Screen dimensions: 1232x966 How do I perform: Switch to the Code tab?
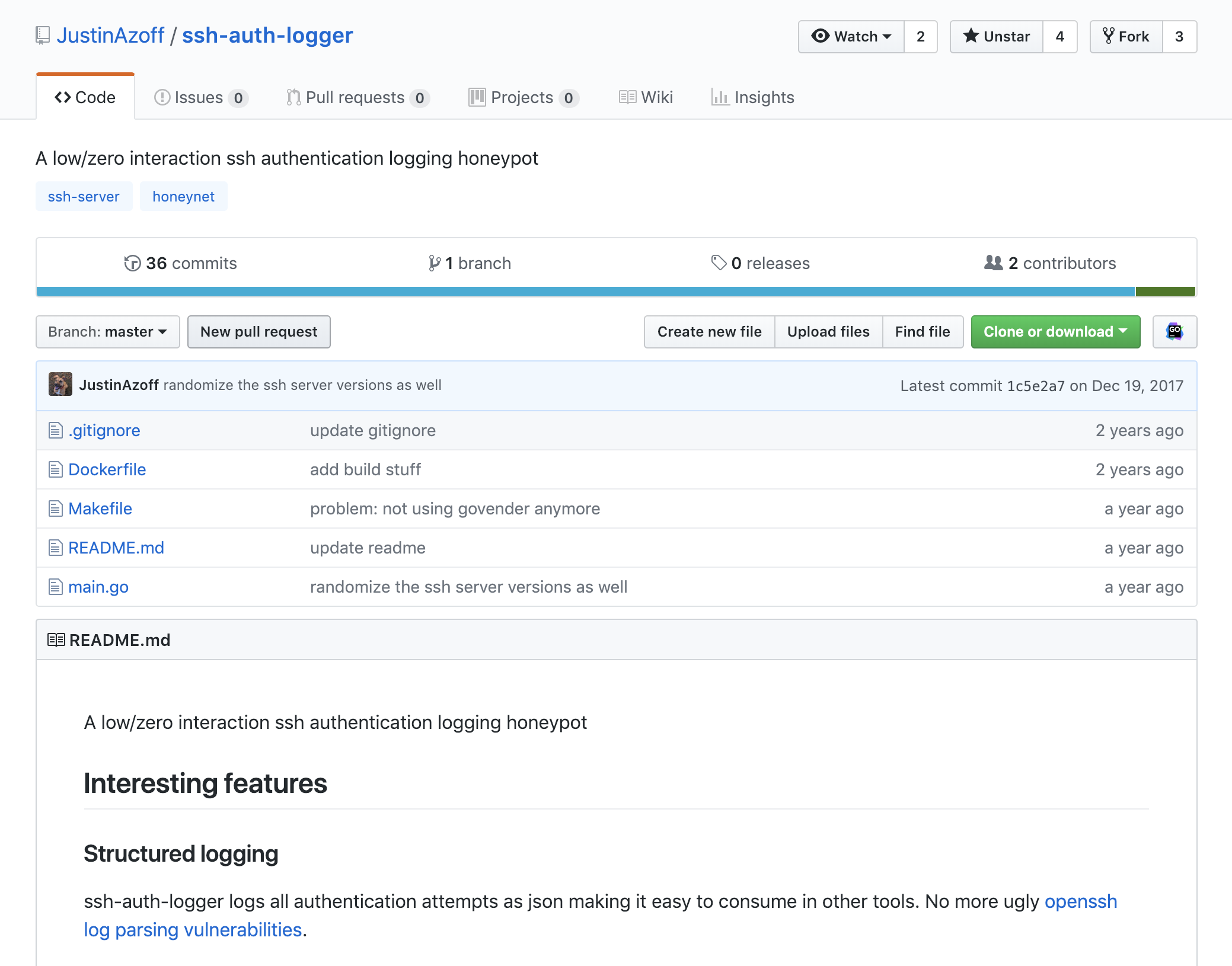[85, 97]
